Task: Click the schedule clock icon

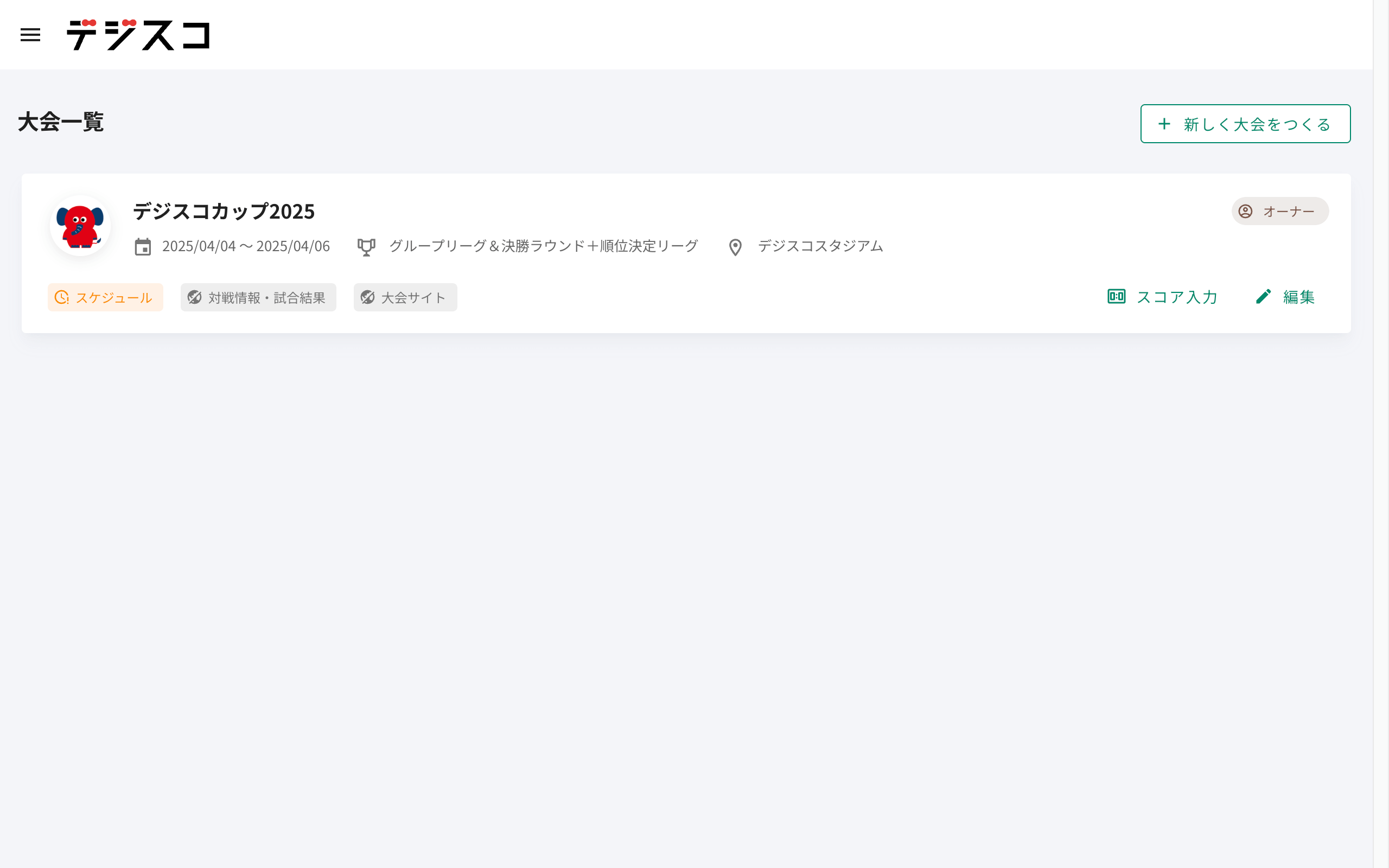Action: [x=61, y=297]
